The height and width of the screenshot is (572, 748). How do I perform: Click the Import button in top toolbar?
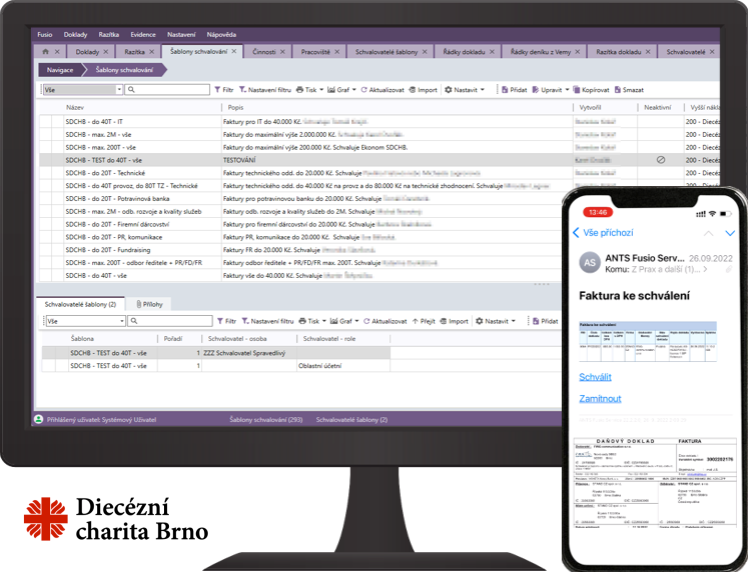point(423,89)
